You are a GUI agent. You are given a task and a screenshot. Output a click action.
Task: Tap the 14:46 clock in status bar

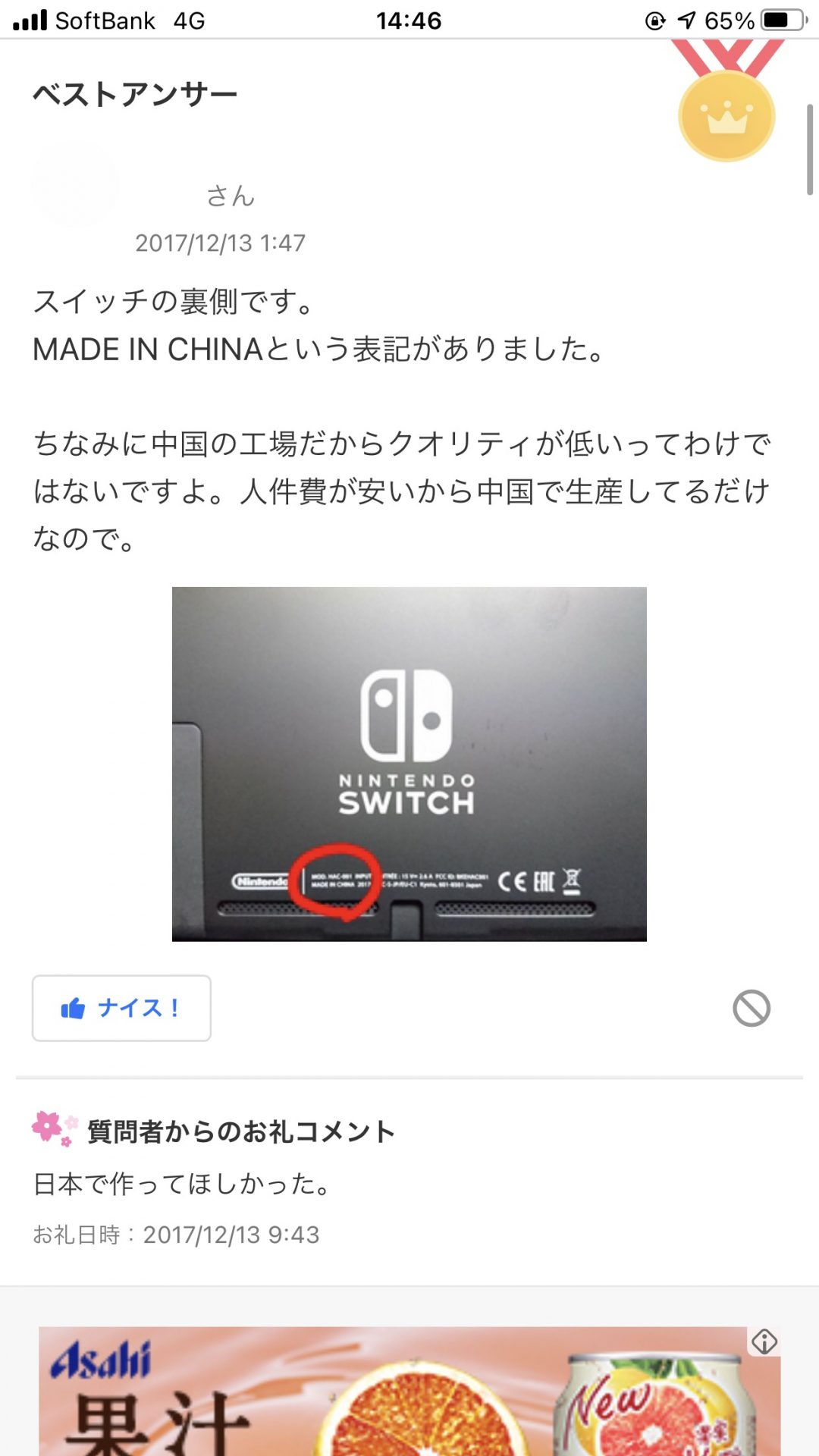pos(409,20)
